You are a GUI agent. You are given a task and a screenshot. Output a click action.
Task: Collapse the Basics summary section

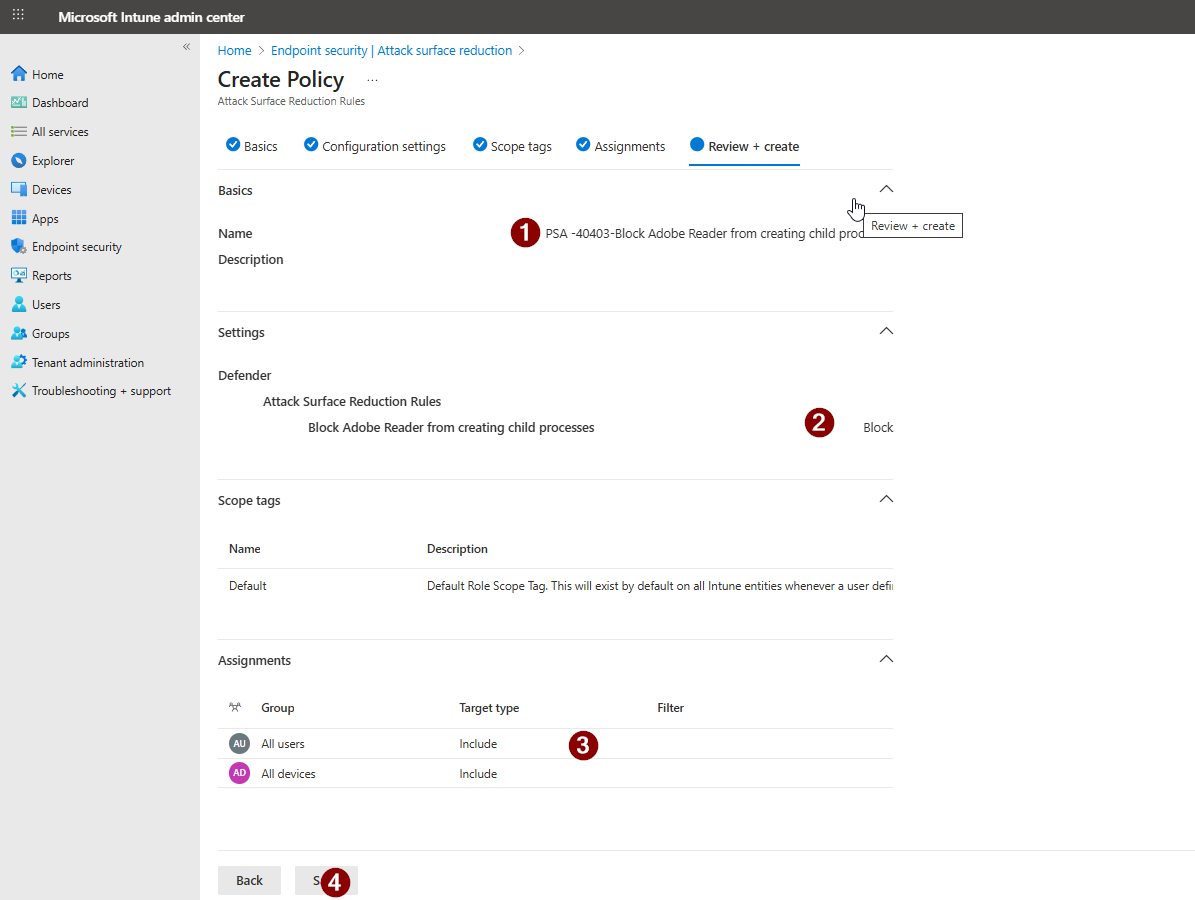[886, 188]
